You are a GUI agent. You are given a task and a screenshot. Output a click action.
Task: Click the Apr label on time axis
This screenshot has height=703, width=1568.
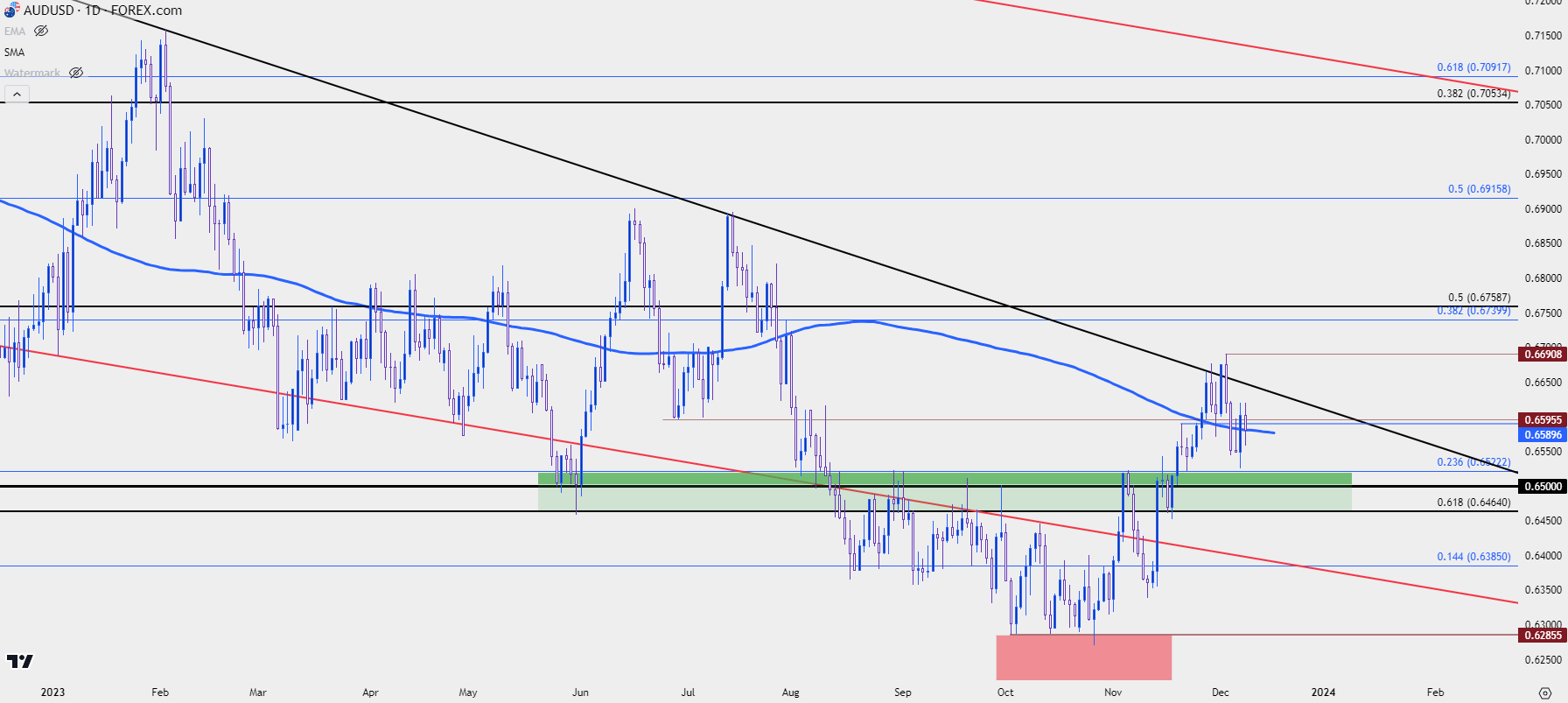(x=370, y=692)
